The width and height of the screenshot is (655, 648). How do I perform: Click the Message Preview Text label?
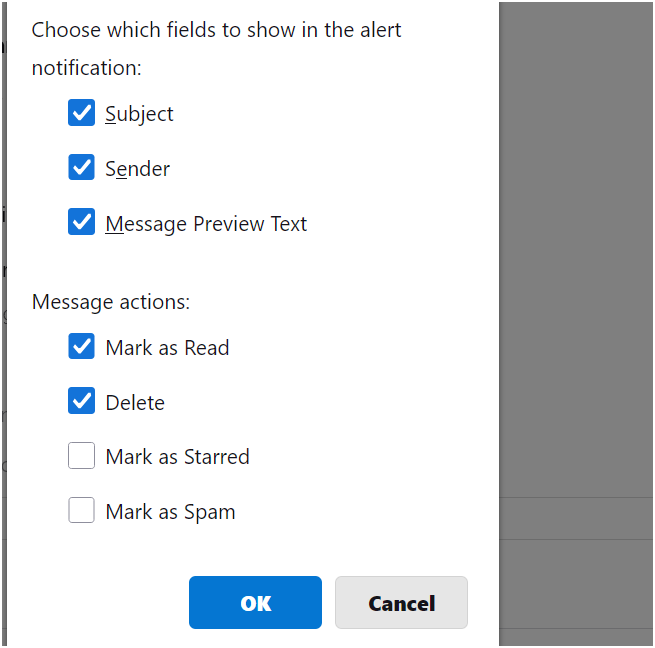206,224
